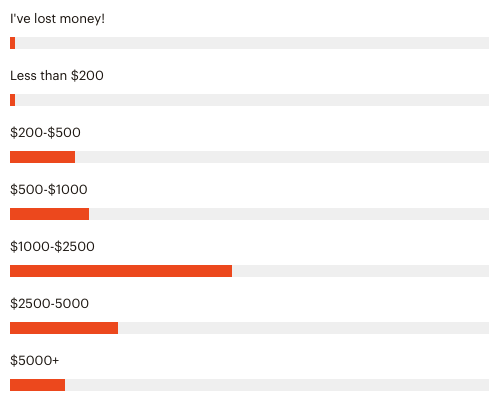Click the red portion of $500-$1000 bar

(49, 214)
